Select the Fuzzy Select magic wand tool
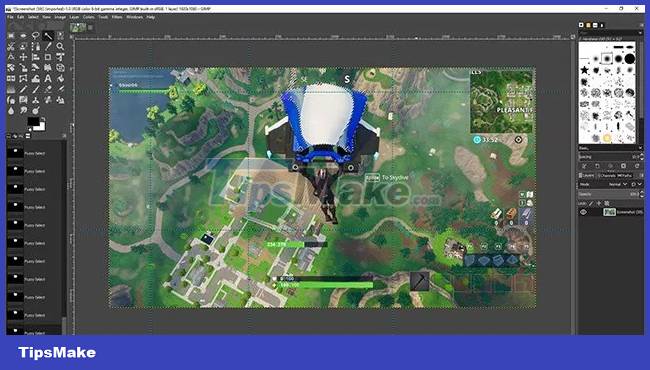The height and width of the screenshot is (370, 650). 48,36
